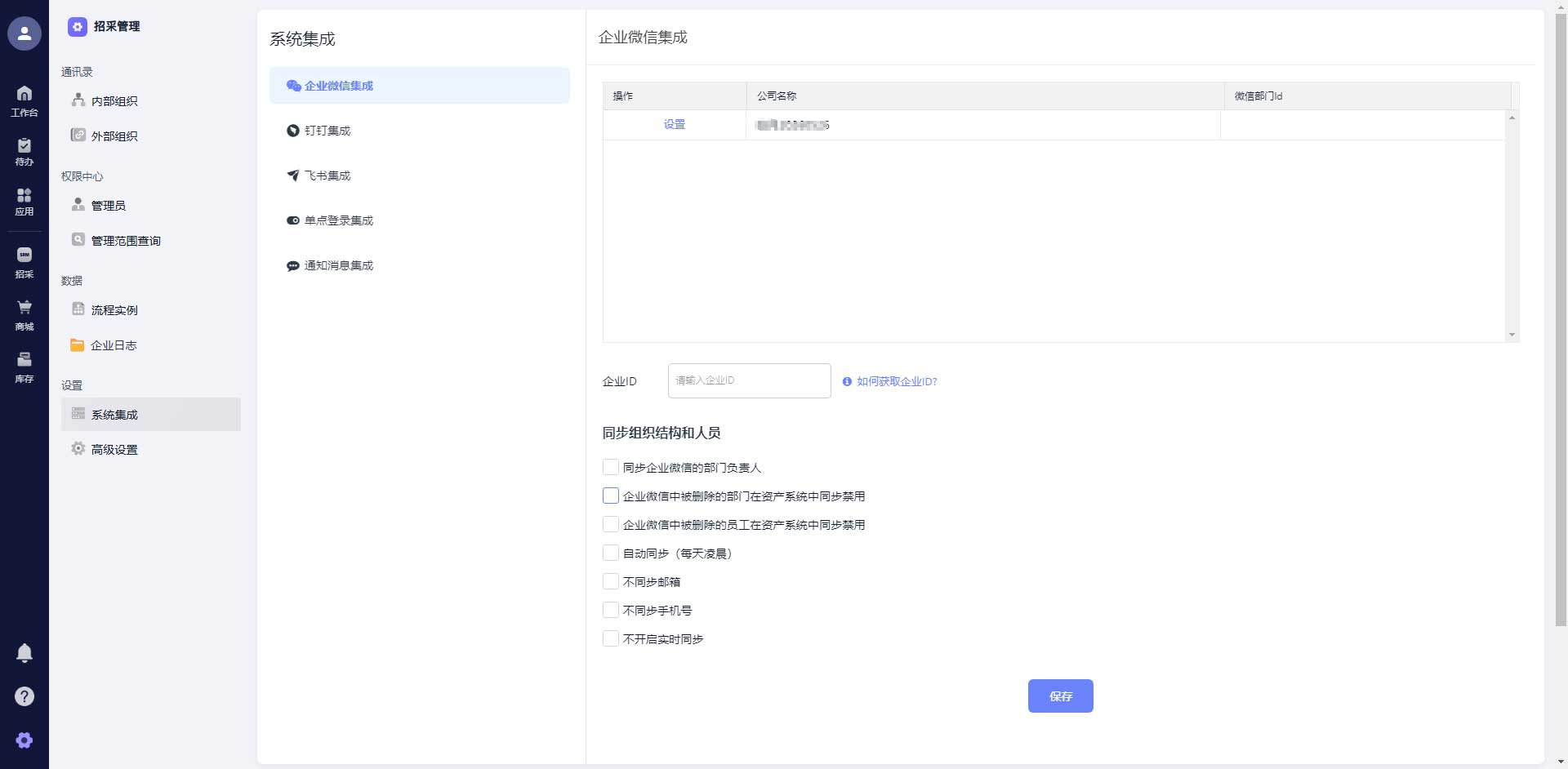Open 企业日志 menu item
Image resolution: width=1568 pixels, height=769 pixels.
(x=151, y=345)
